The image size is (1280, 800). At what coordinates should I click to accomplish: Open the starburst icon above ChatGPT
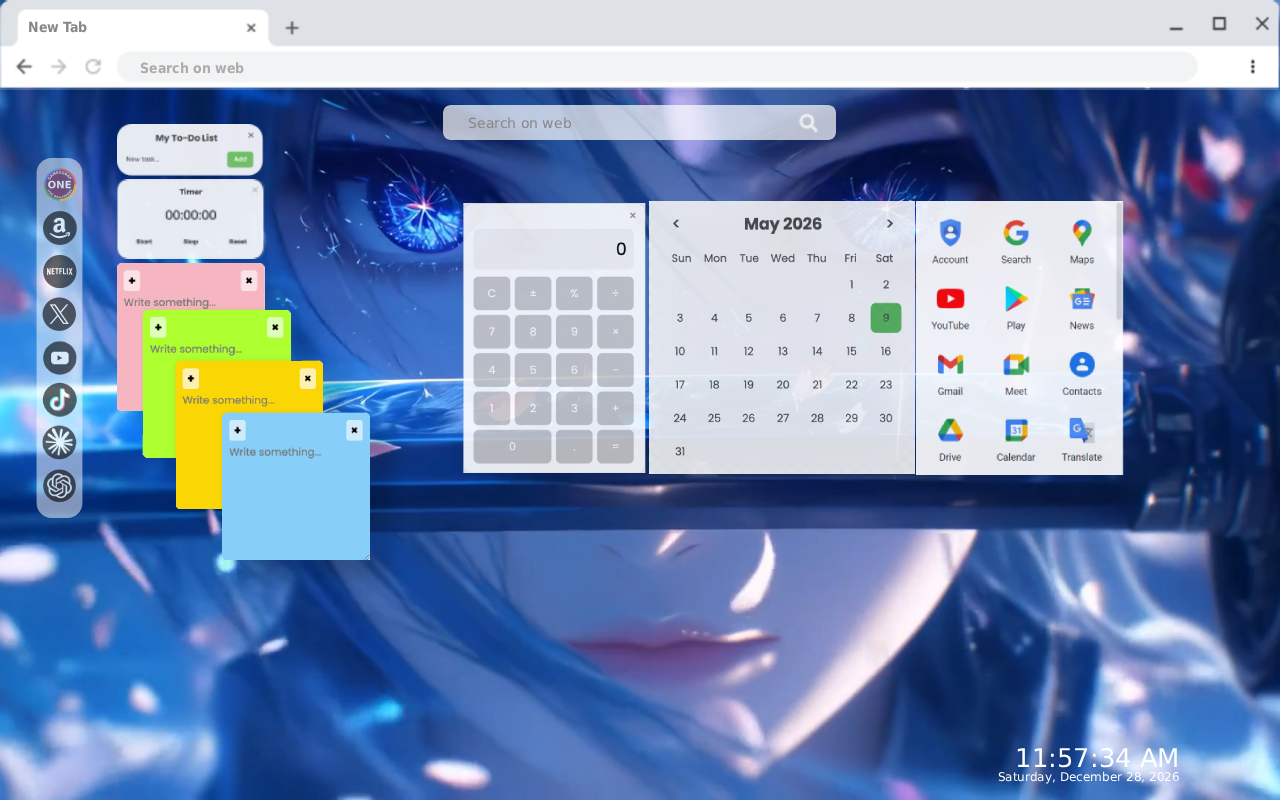click(60, 443)
